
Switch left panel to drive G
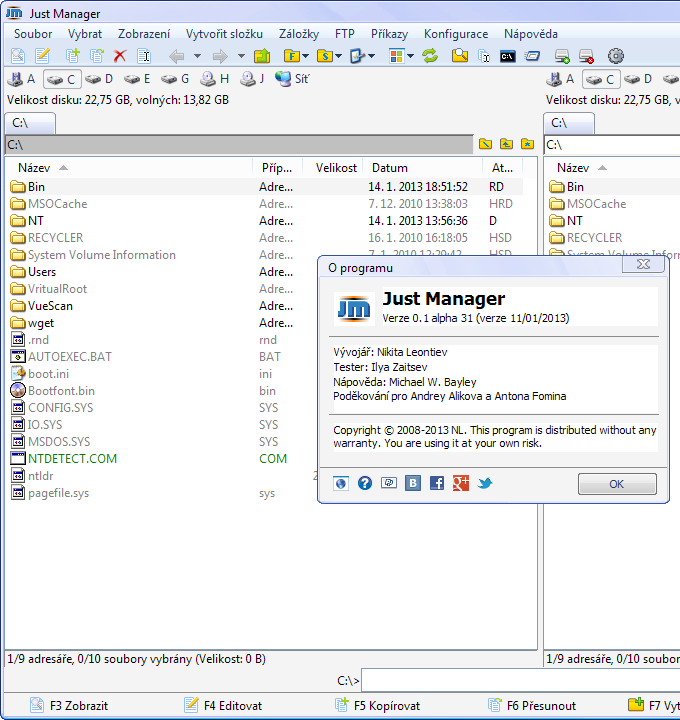click(x=175, y=79)
